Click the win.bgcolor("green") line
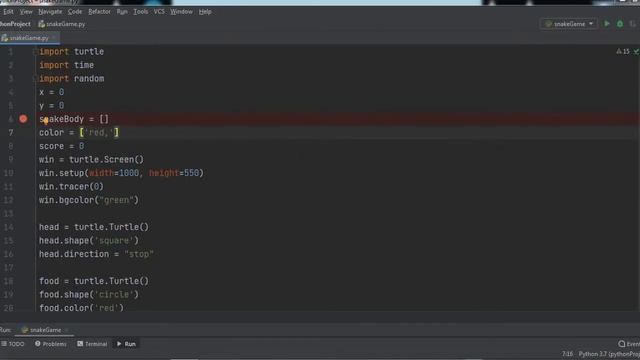 pos(89,200)
